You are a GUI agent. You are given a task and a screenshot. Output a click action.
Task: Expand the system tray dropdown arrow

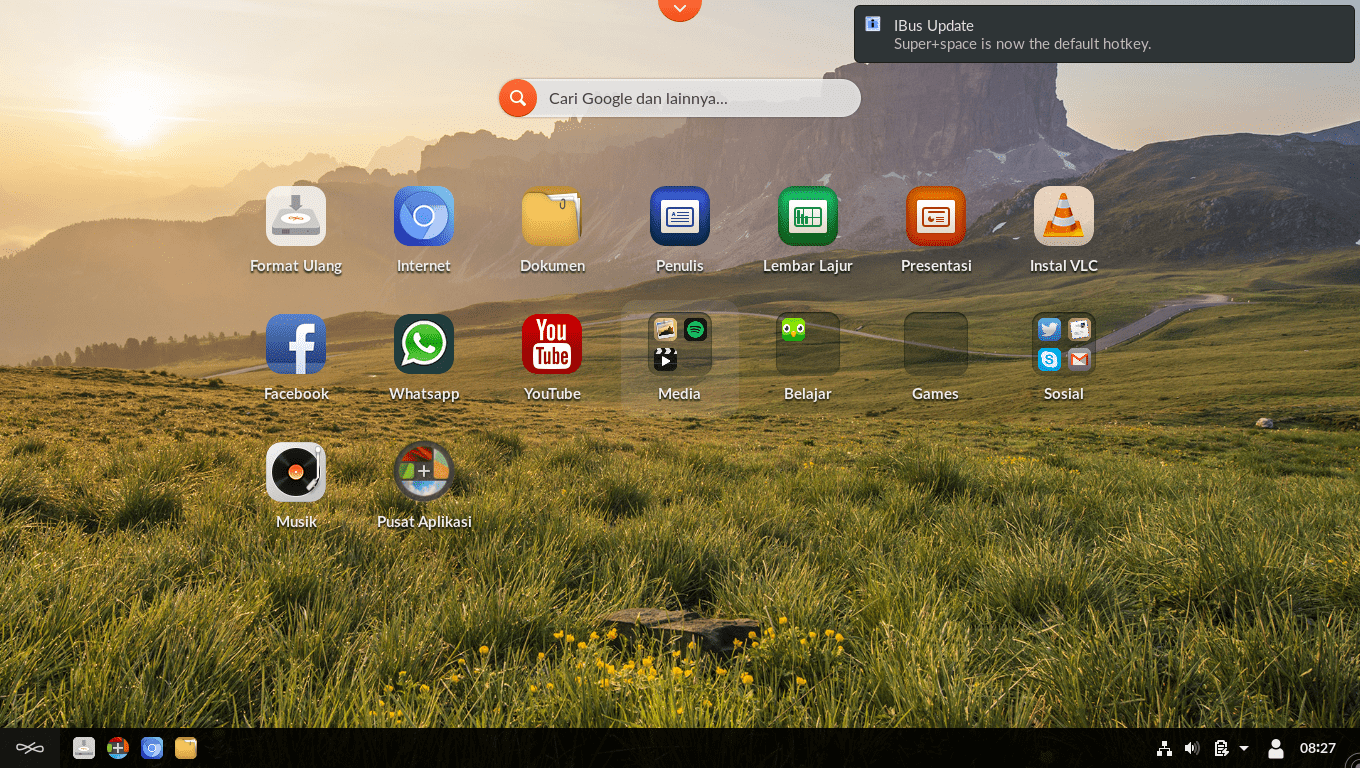pyautogui.click(x=1244, y=748)
